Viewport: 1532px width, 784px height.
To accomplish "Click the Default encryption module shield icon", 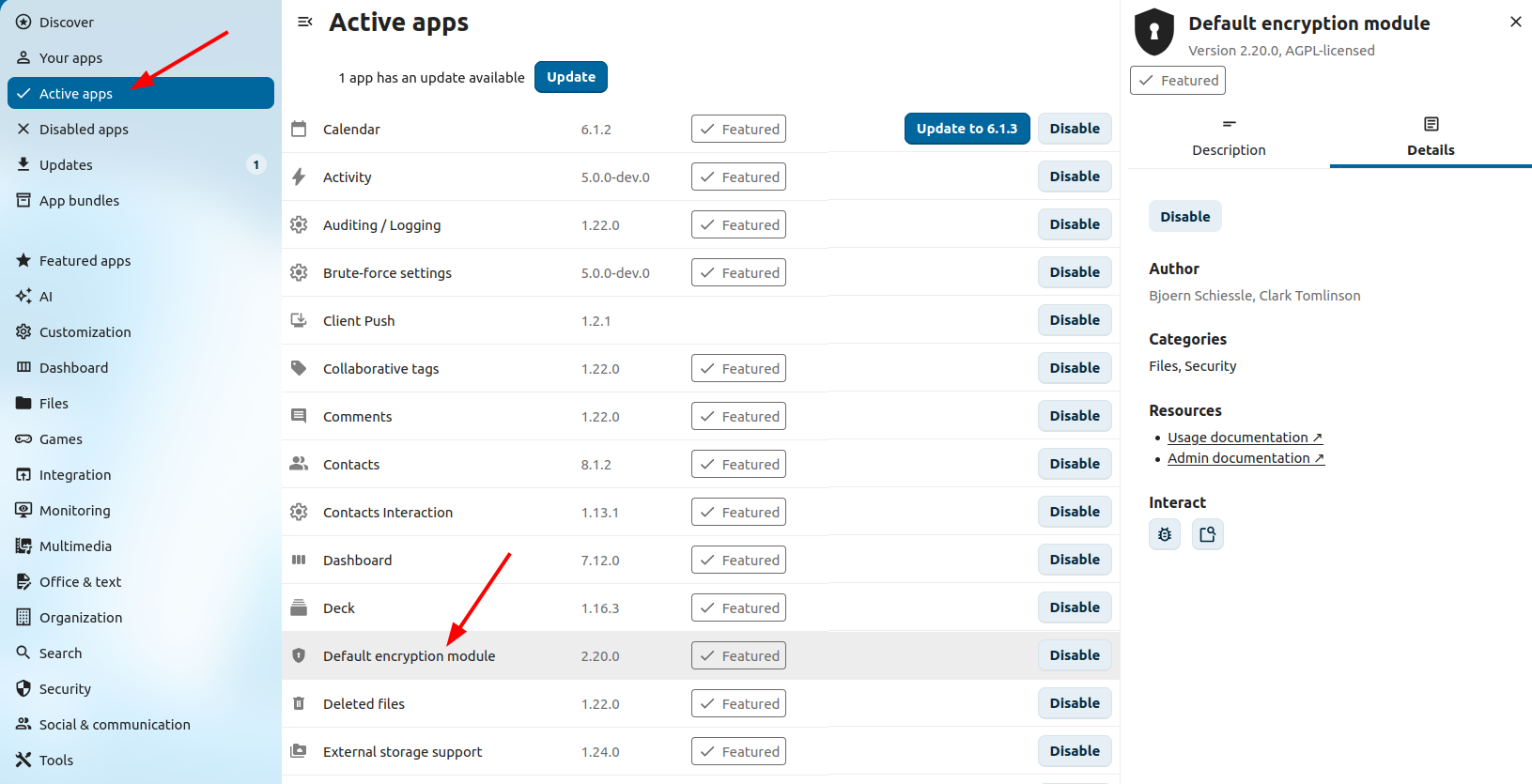I will tap(299, 655).
